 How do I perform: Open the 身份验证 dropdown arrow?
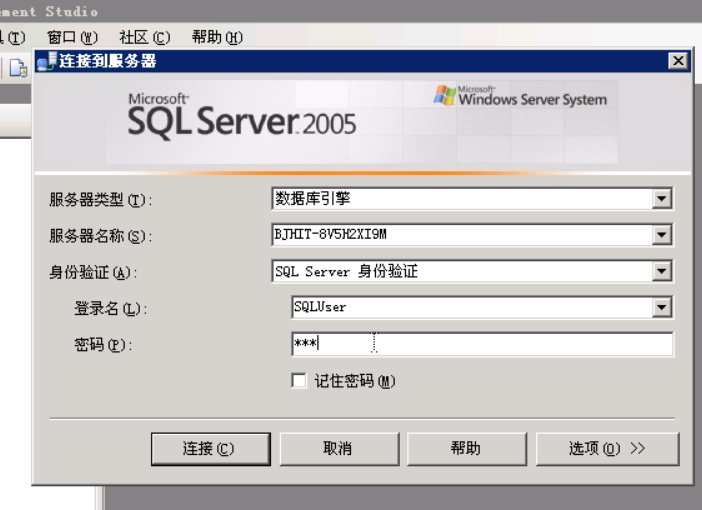pos(662,271)
